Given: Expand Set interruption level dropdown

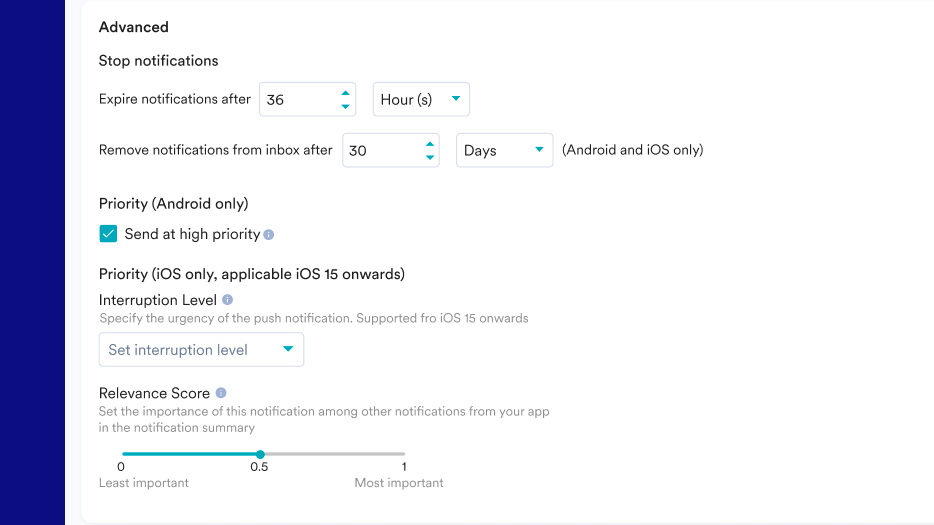Looking at the screenshot, I should tap(201, 350).
